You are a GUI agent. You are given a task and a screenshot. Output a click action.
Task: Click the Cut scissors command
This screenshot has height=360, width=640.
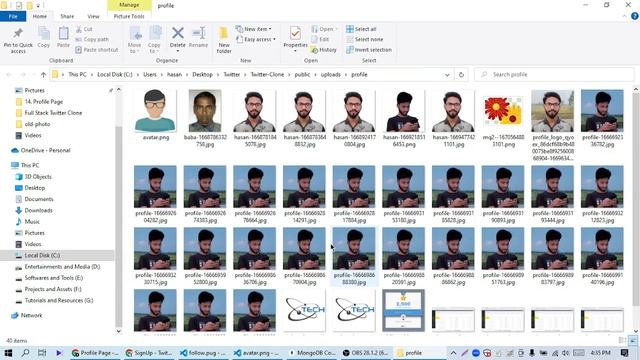(x=84, y=29)
